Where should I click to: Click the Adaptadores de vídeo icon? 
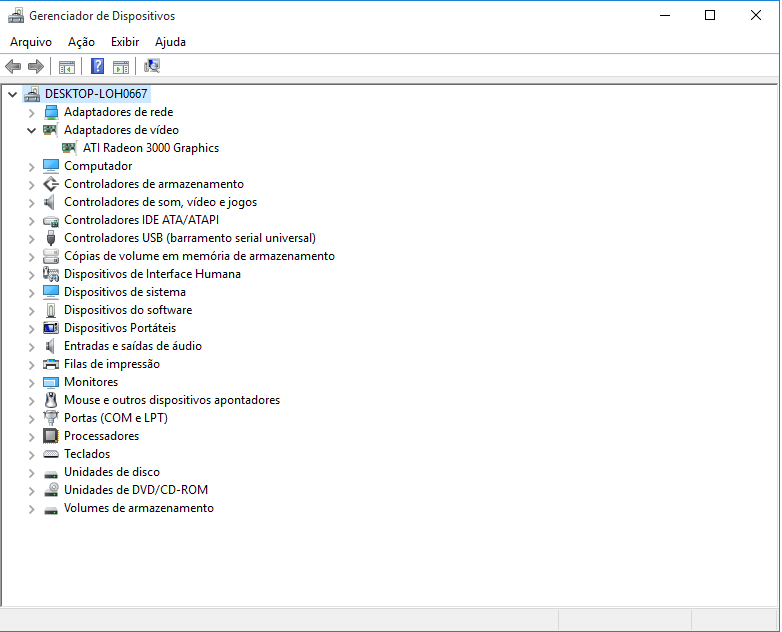pos(50,130)
